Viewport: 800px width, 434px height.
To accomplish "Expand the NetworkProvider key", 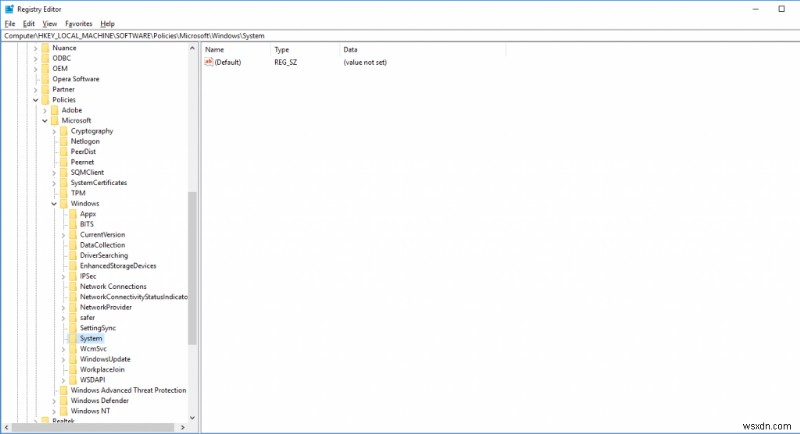I will click(x=63, y=307).
